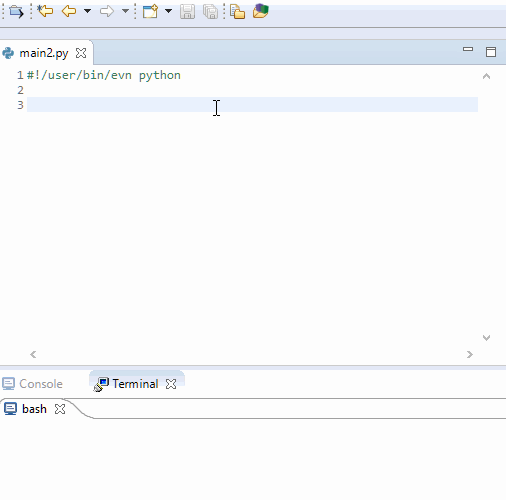This screenshot has height=500, width=506.
Task: Navigate Forward with grey right arrow
Action: pos(107,11)
